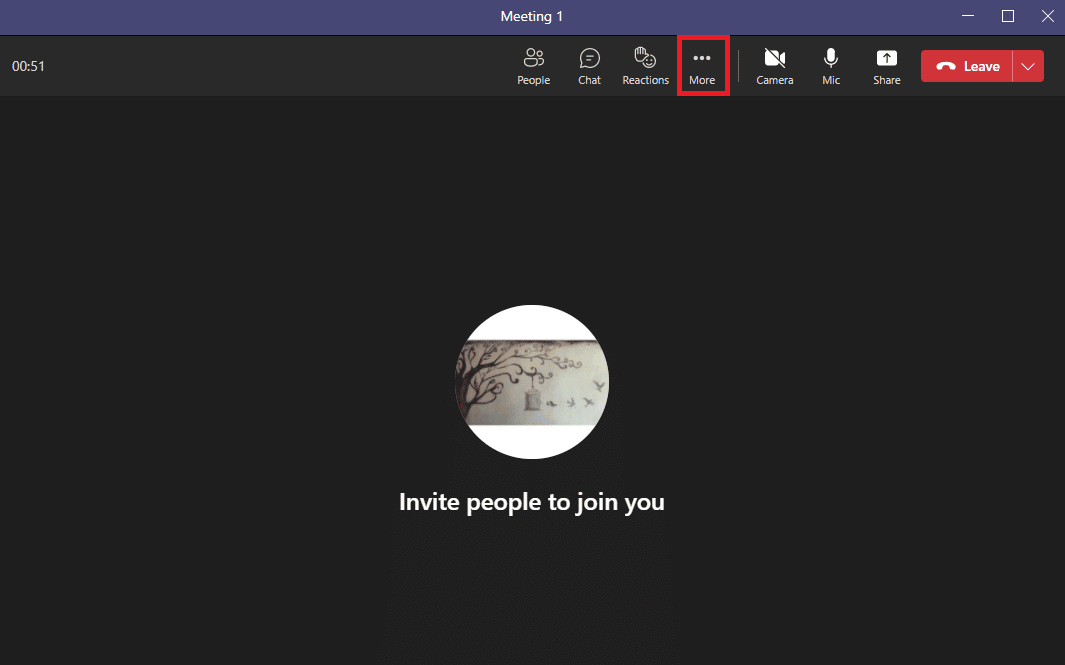Close the Meeting 1 window

tap(1047, 16)
